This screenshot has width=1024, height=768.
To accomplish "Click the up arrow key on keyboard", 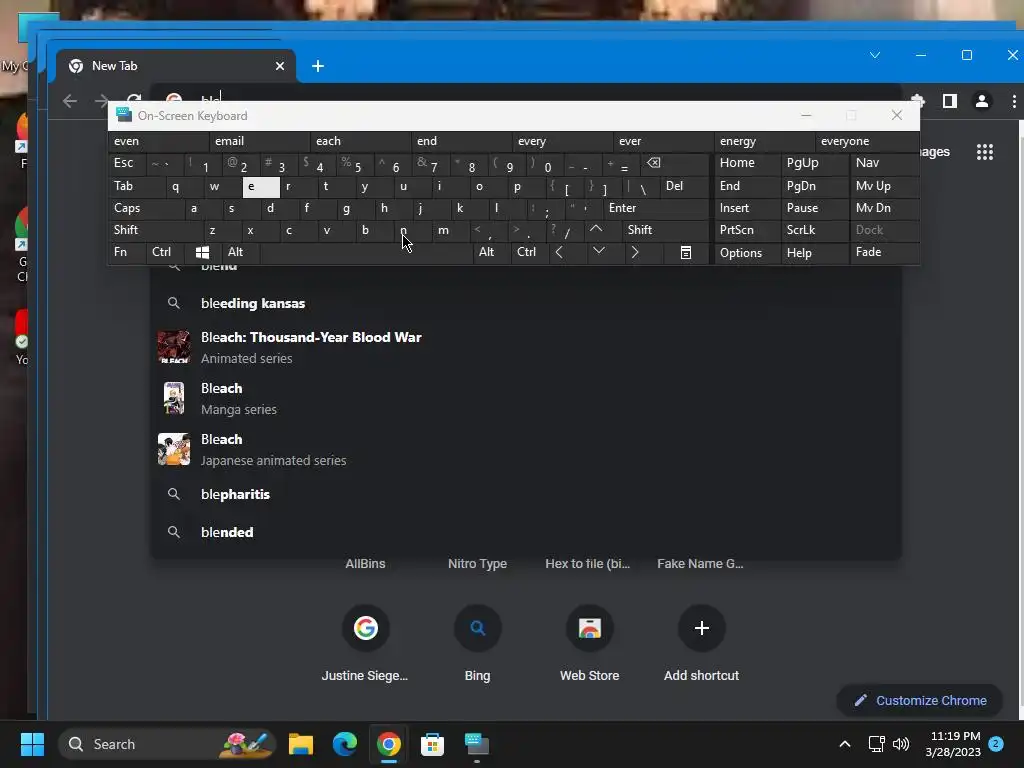I will click(x=596, y=230).
